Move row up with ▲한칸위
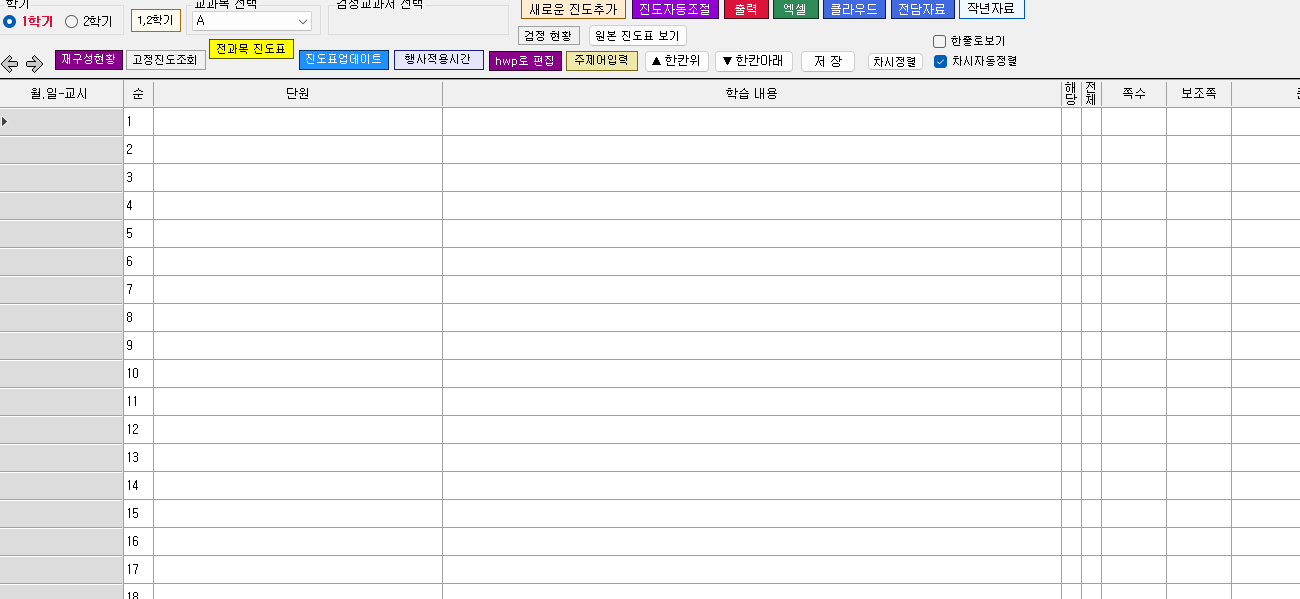The image size is (1300, 599). coord(677,61)
